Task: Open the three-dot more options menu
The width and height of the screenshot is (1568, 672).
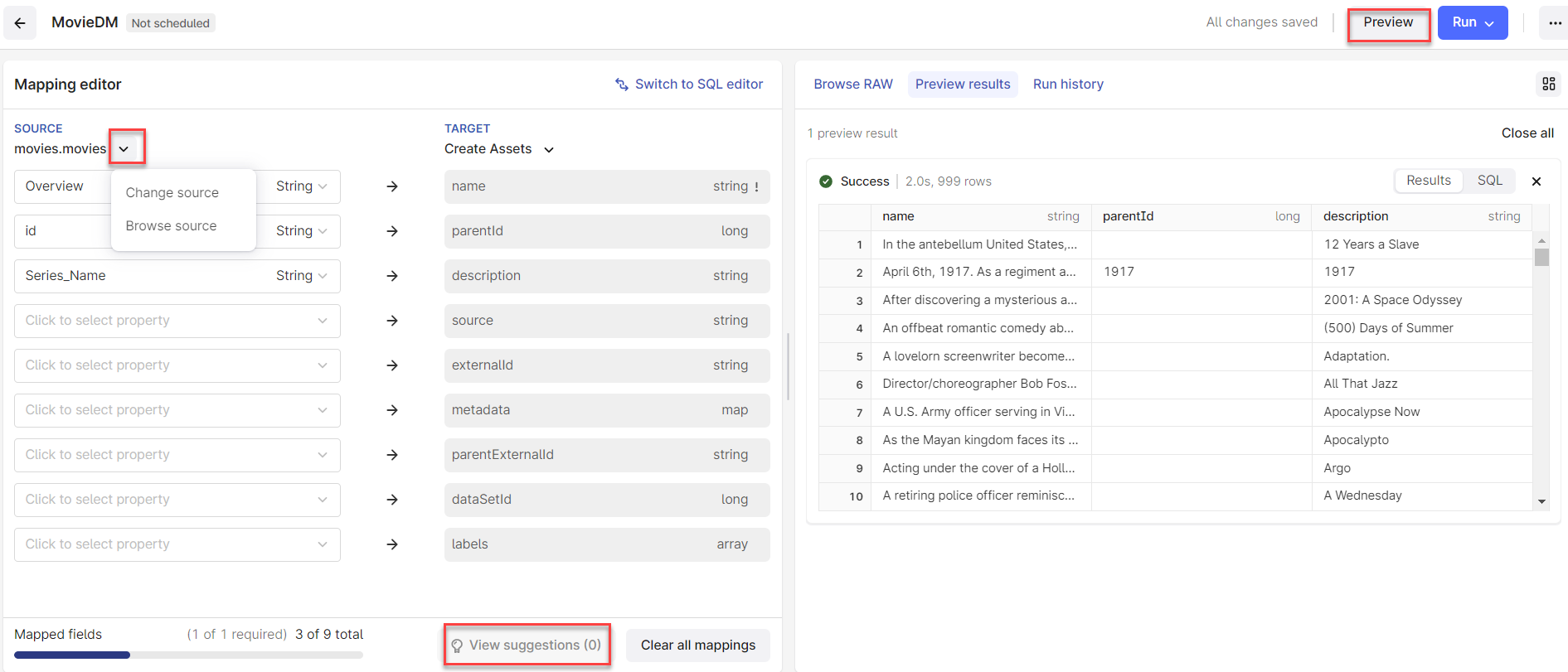Action: pos(1555,23)
